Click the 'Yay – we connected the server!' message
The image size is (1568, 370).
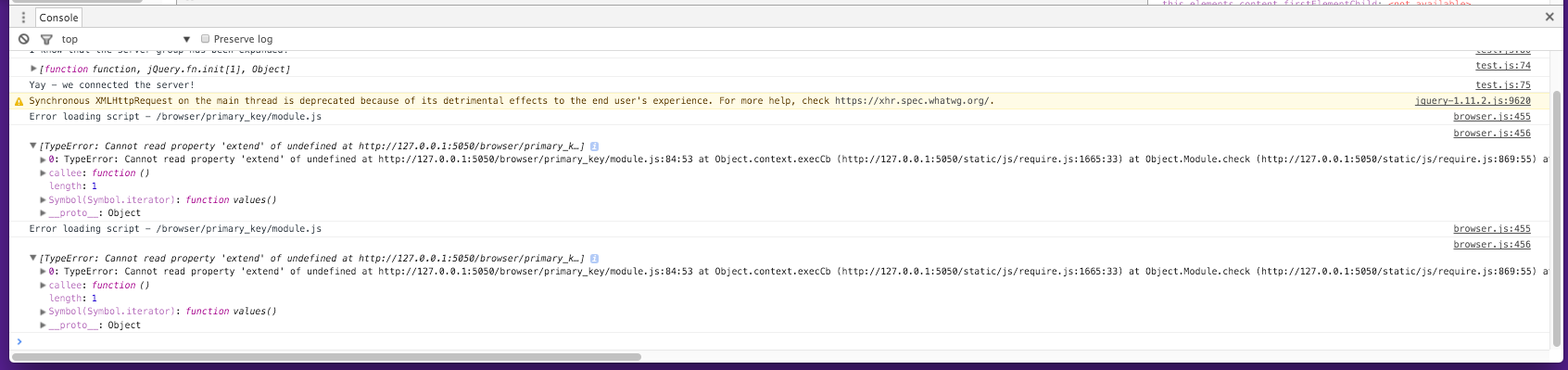pos(112,85)
